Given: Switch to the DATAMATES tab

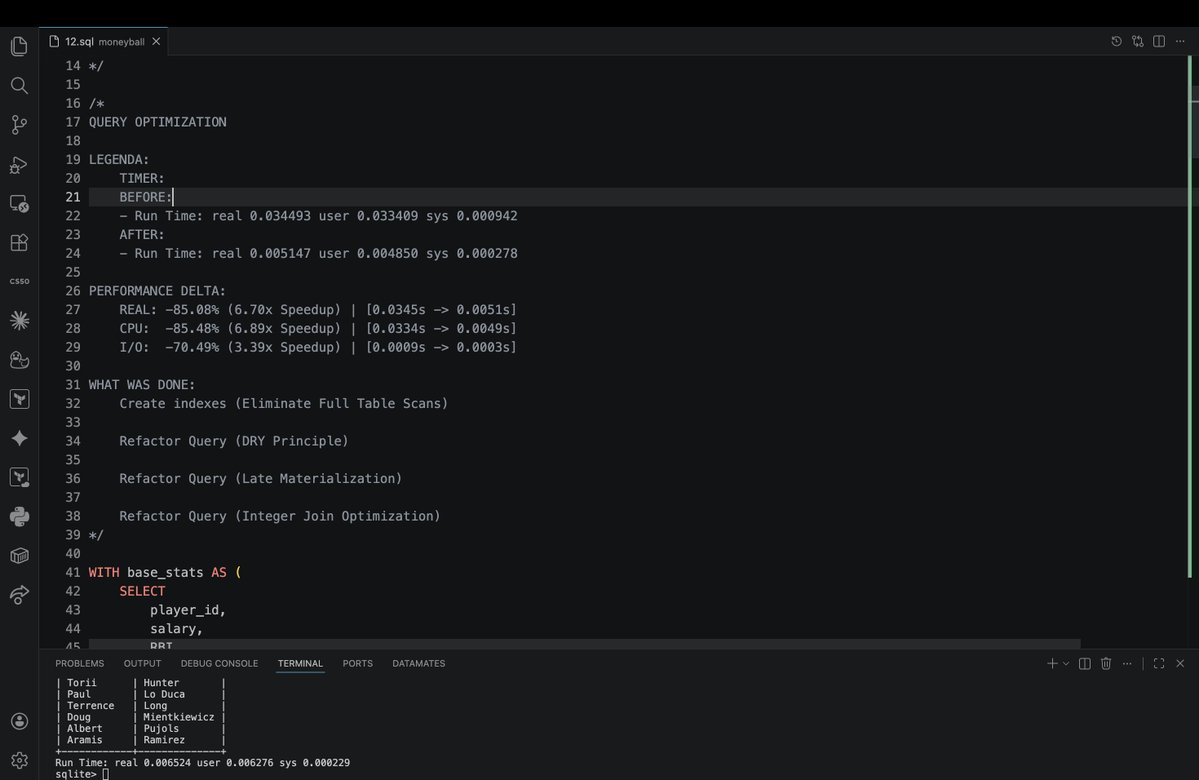Looking at the screenshot, I should 418,664.
